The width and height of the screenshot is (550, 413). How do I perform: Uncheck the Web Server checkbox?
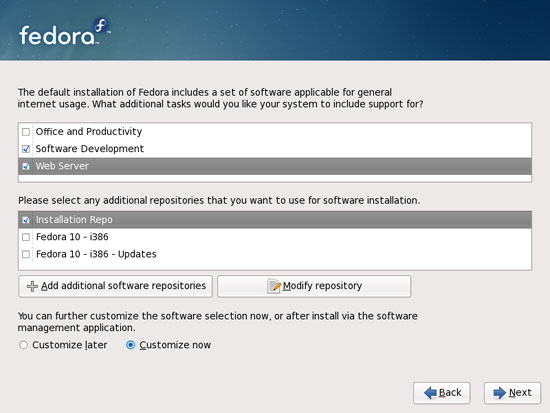[26, 166]
